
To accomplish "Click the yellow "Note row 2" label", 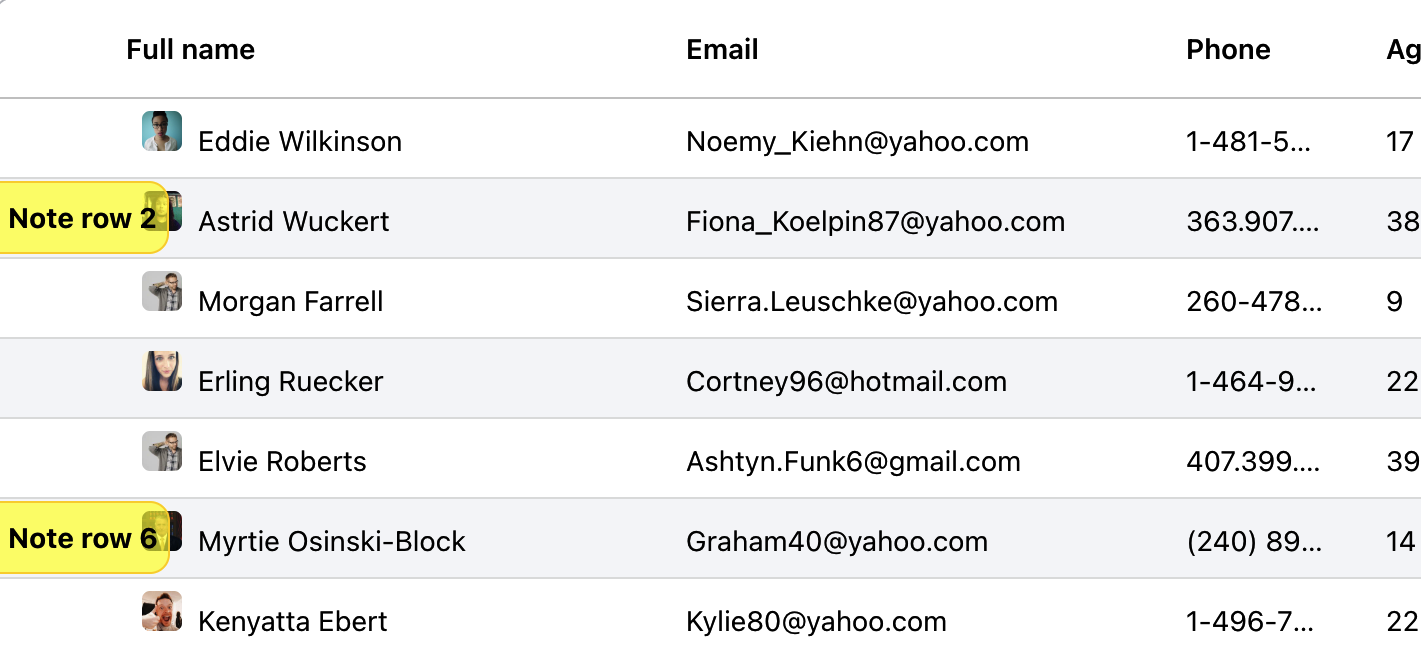I will 82,218.
